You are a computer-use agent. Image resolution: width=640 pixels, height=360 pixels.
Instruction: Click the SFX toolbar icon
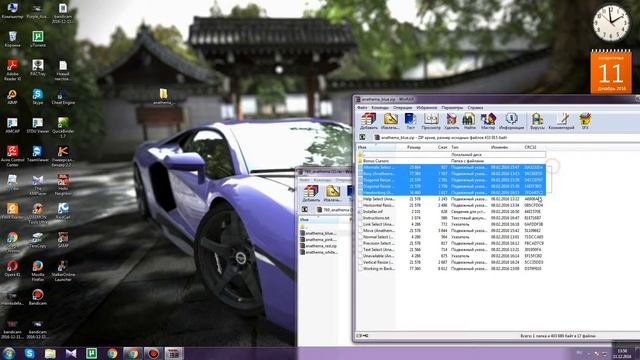point(585,121)
